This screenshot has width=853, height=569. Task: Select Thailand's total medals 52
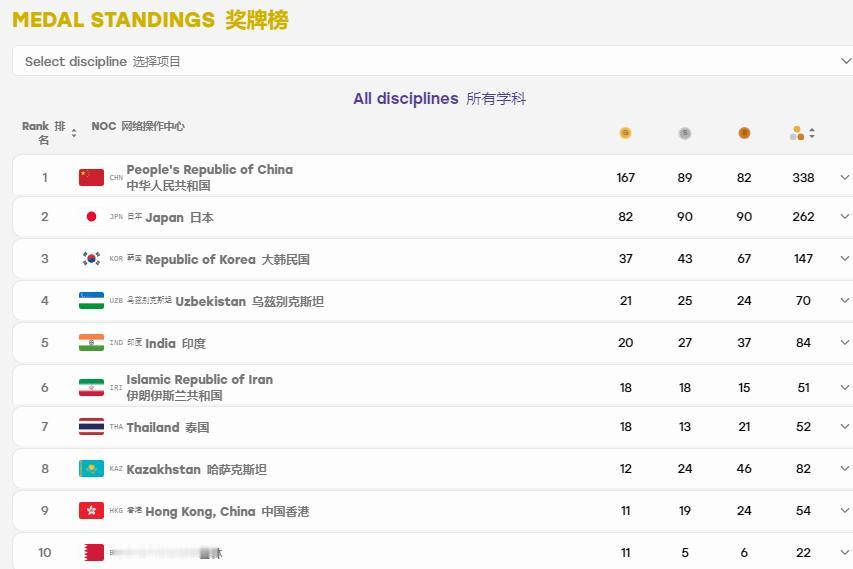(803, 427)
